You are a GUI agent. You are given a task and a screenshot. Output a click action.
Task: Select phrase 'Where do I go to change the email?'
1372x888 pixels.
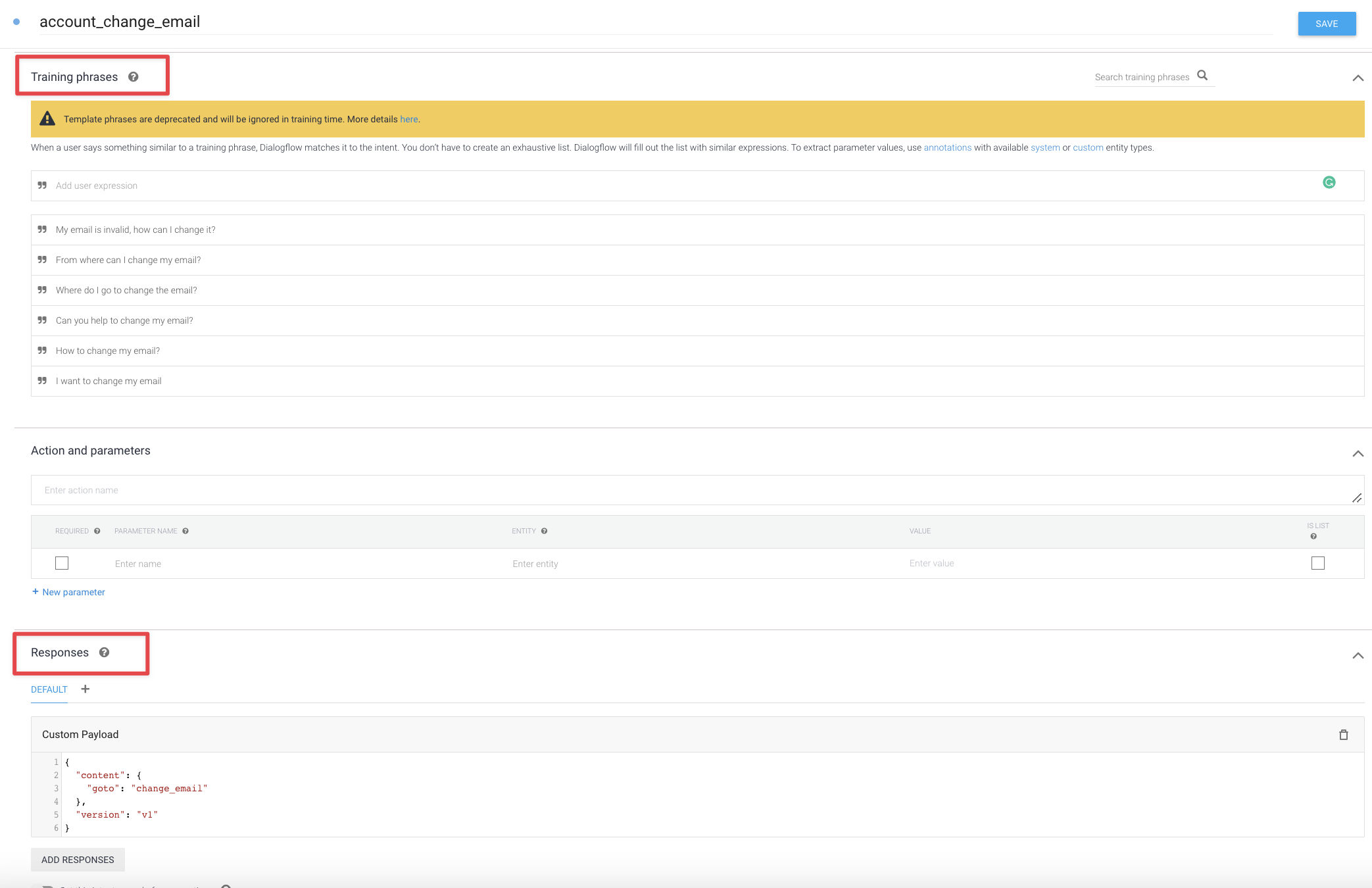697,290
